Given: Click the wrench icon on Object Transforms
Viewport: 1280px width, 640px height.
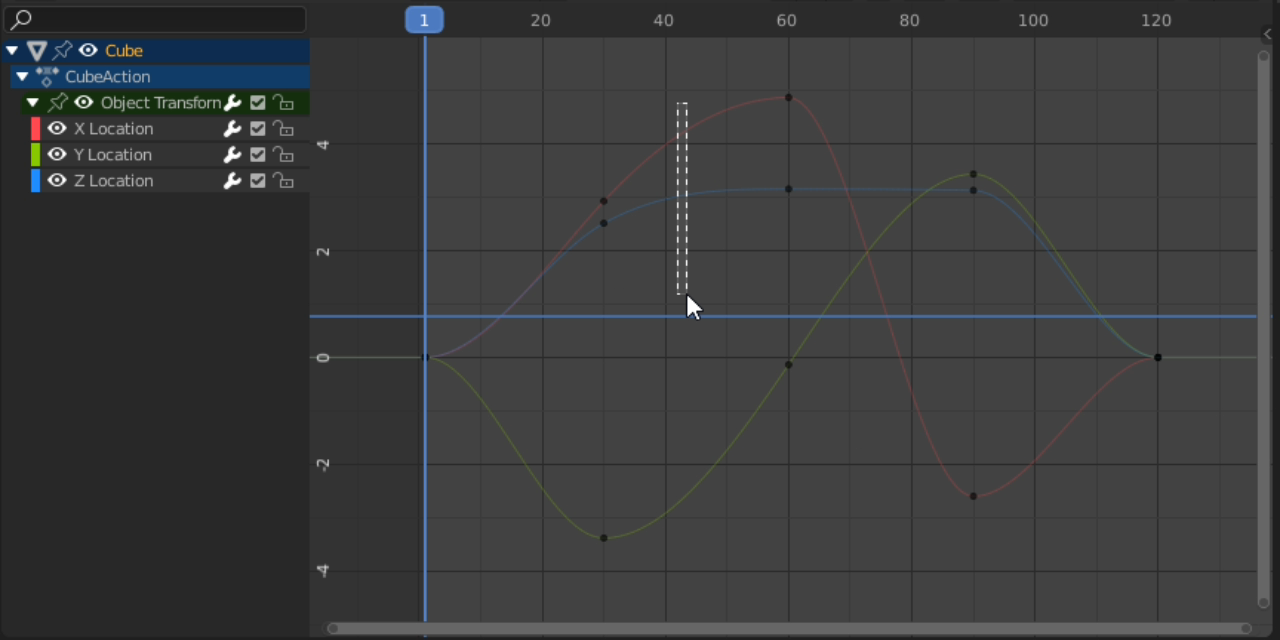Looking at the screenshot, I should tap(232, 102).
